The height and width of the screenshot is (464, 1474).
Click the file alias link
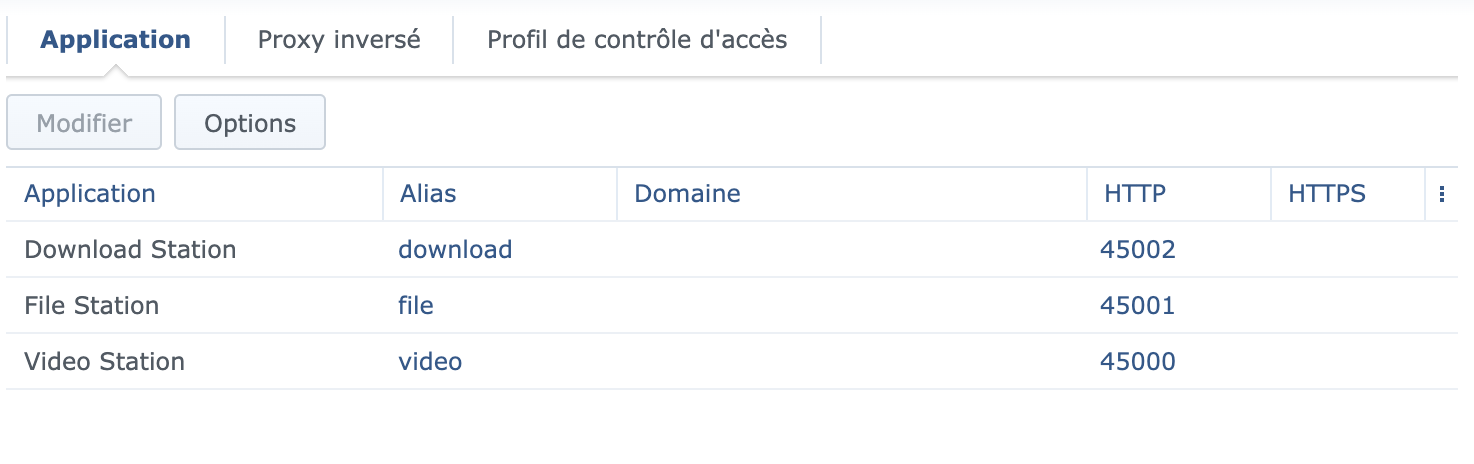pos(416,305)
